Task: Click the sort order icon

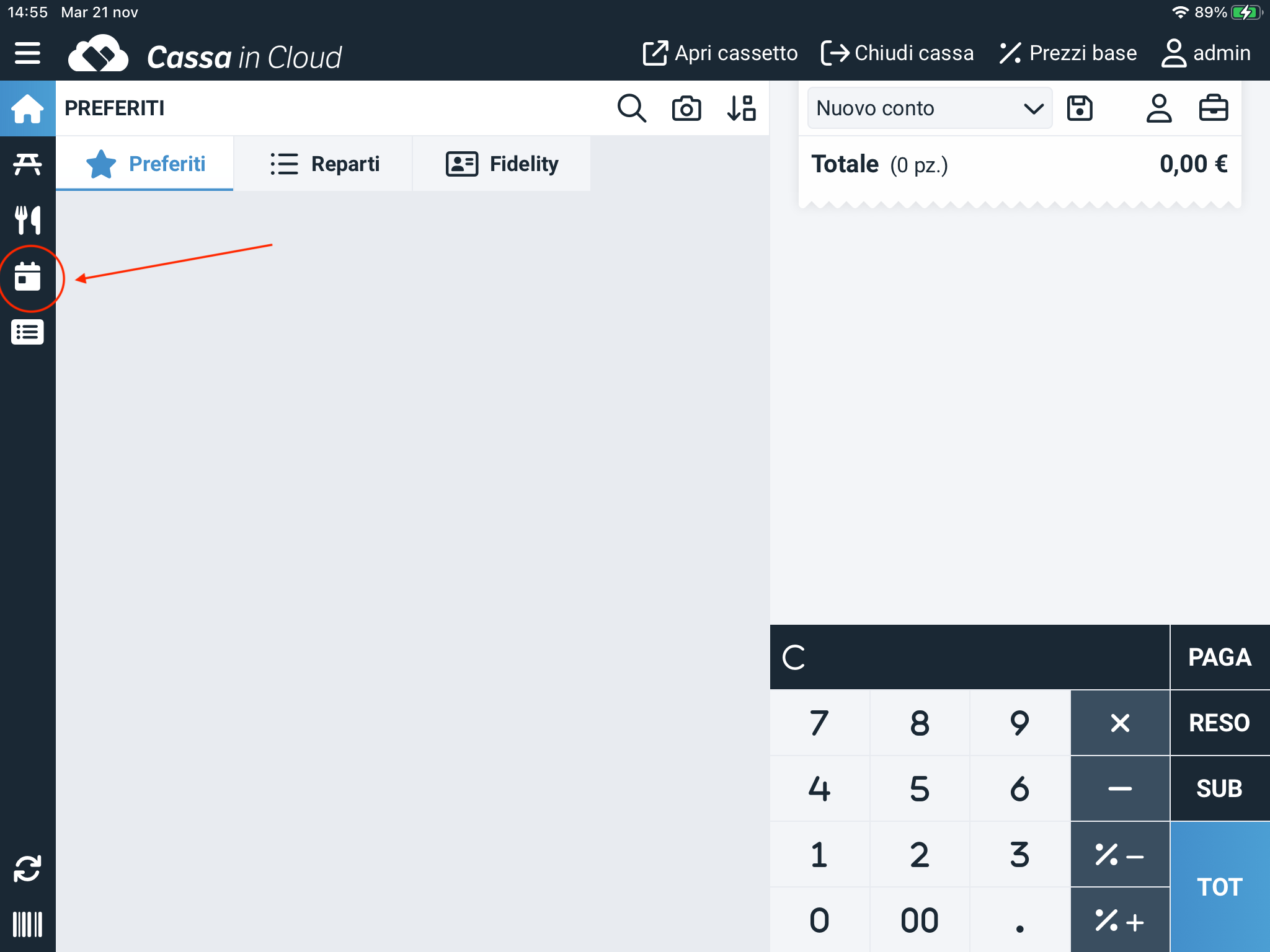Action: [x=741, y=108]
